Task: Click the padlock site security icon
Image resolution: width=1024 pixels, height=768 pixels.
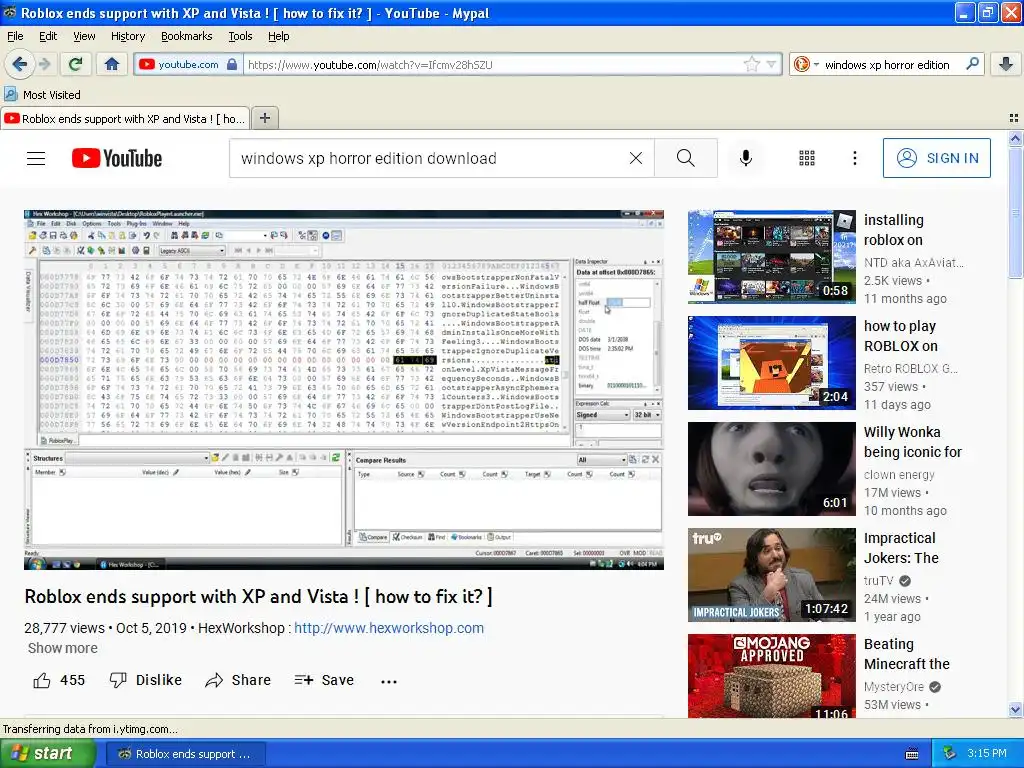Action: coord(232,64)
